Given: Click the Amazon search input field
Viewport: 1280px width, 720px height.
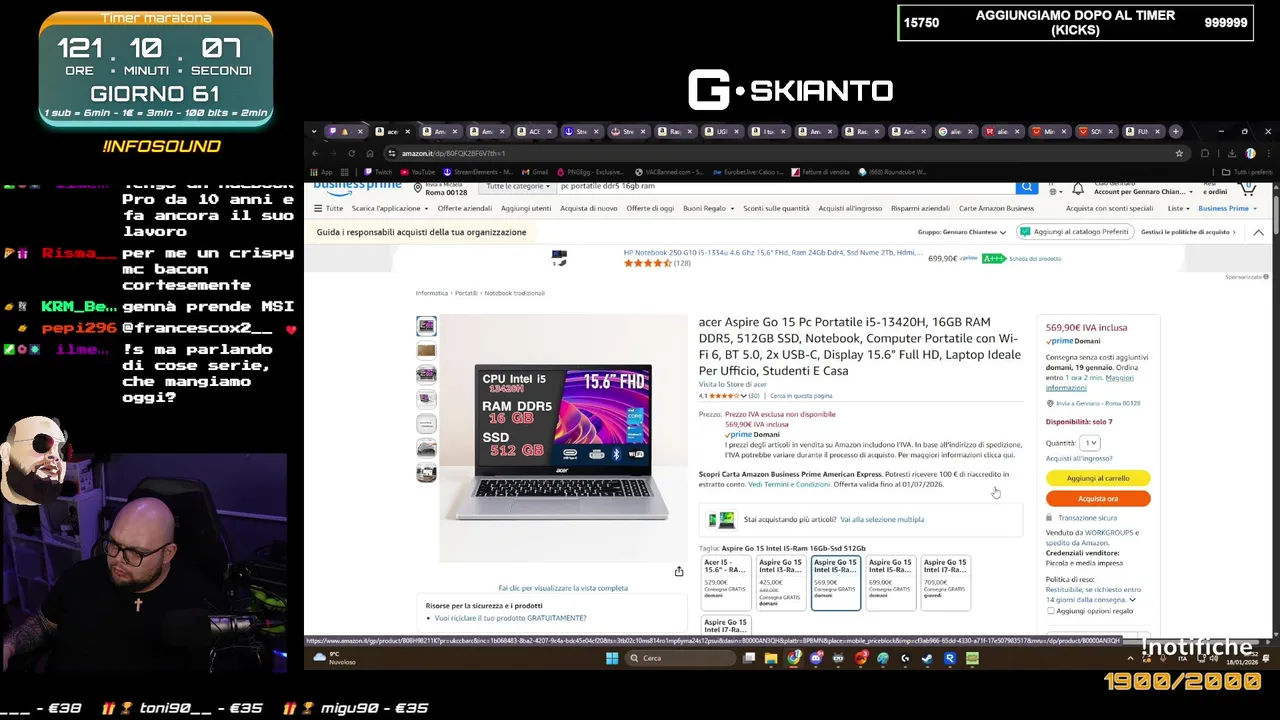Looking at the screenshot, I should tap(786, 186).
